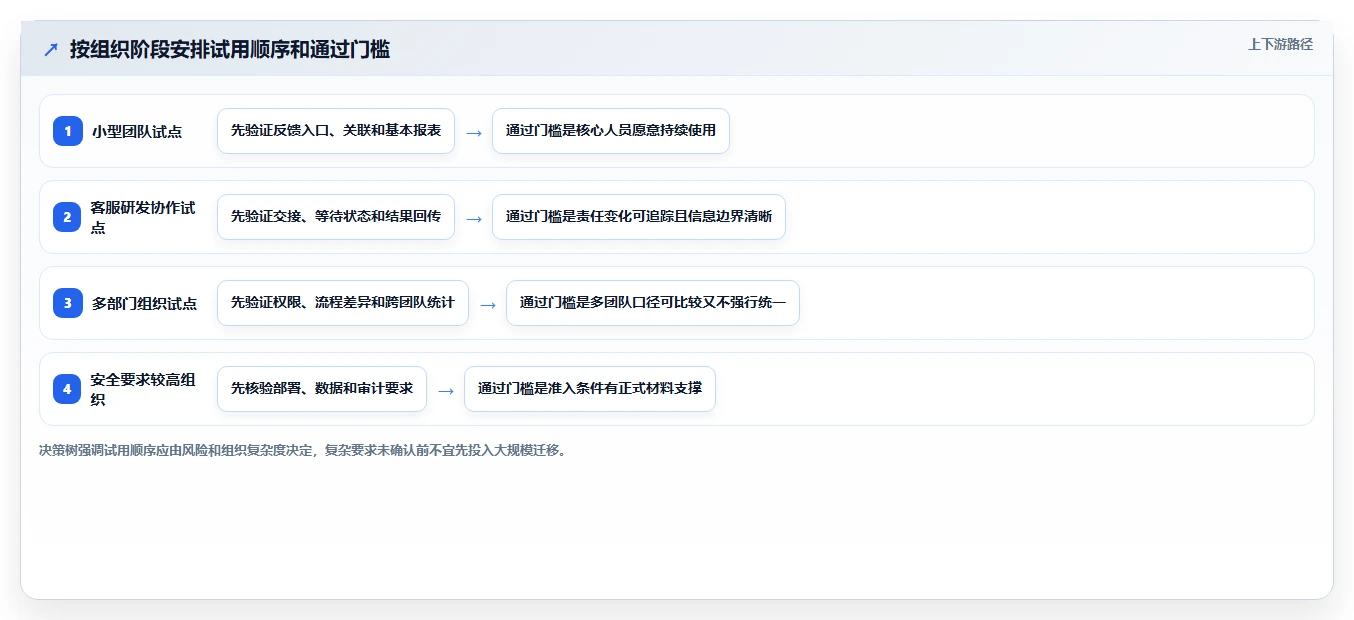Click the 先验证权限、流程差异和跨团队统计 box
This screenshot has width=1354, height=620.
click(x=343, y=303)
